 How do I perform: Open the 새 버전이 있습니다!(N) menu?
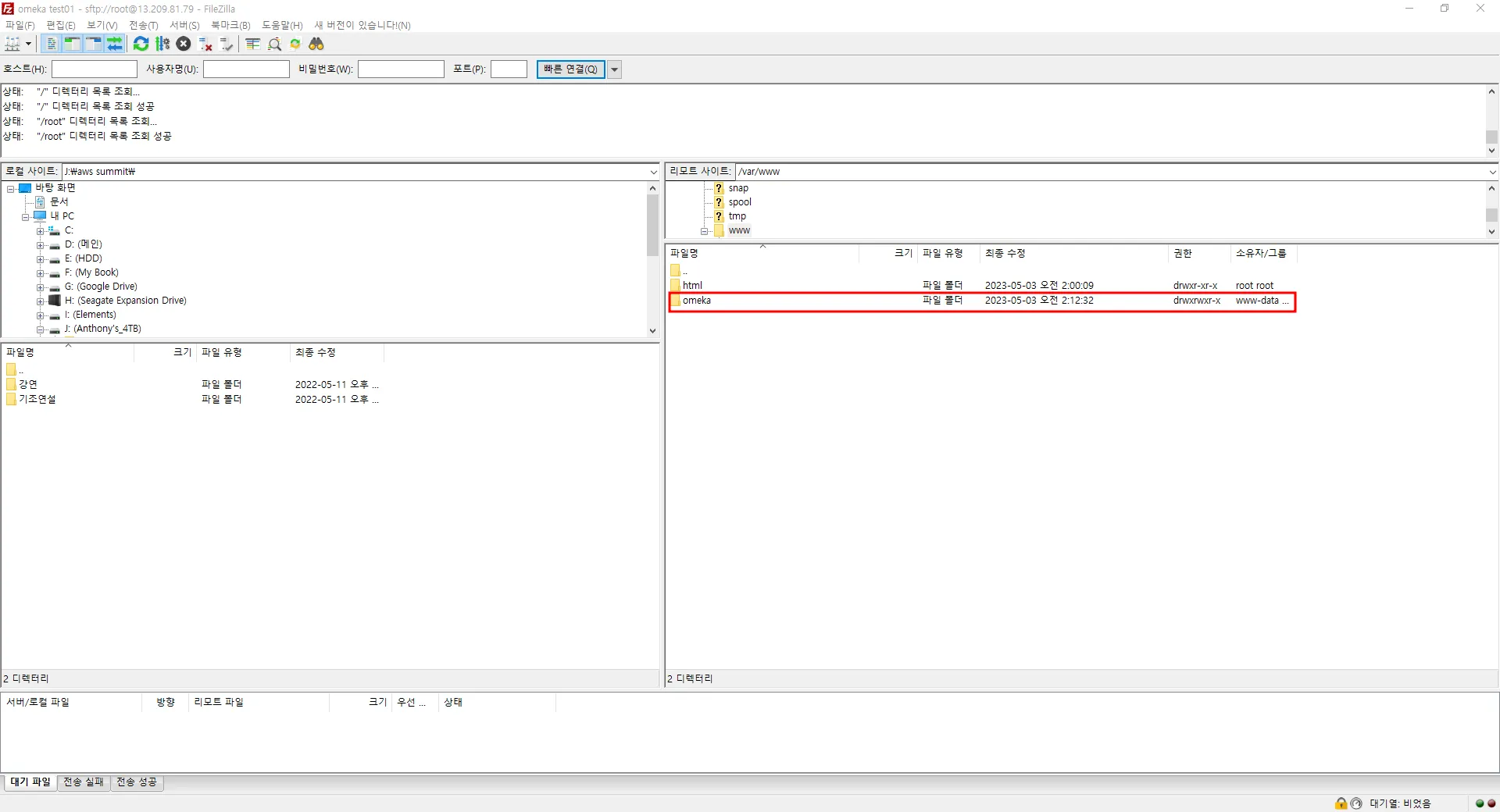pyautogui.click(x=362, y=25)
